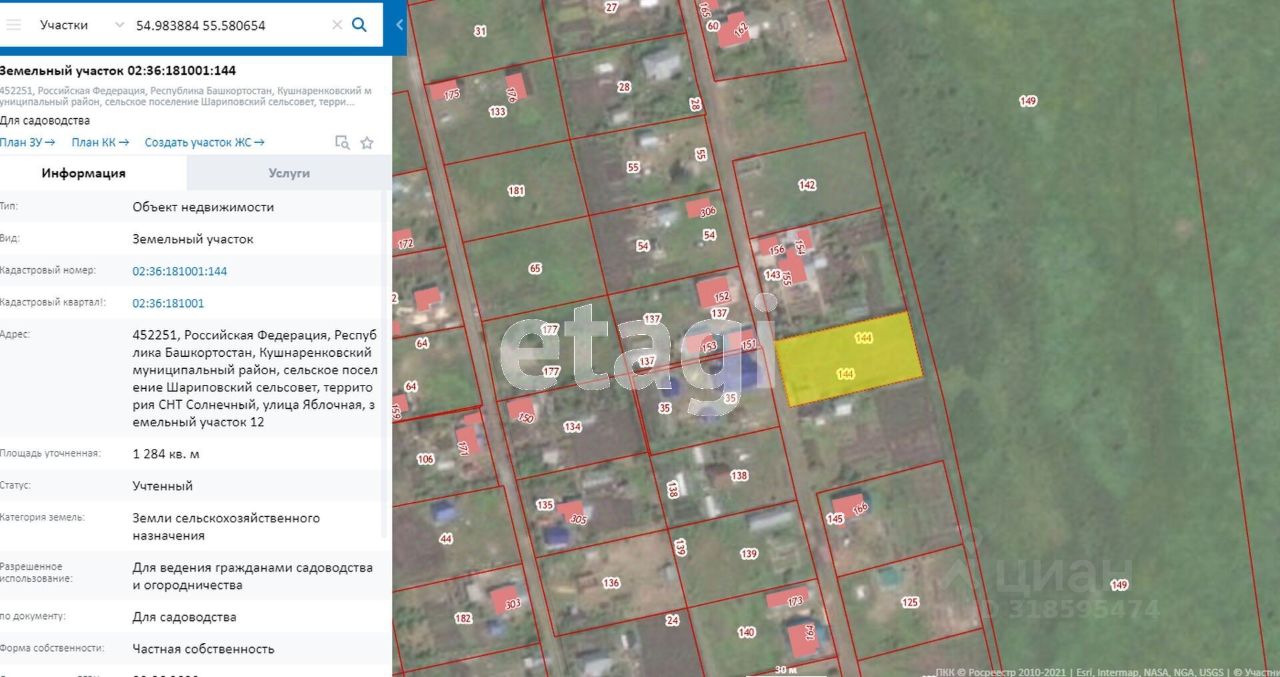Switch to the Услуги tab
Screen dimensions: 1280x677
(289, 173)
